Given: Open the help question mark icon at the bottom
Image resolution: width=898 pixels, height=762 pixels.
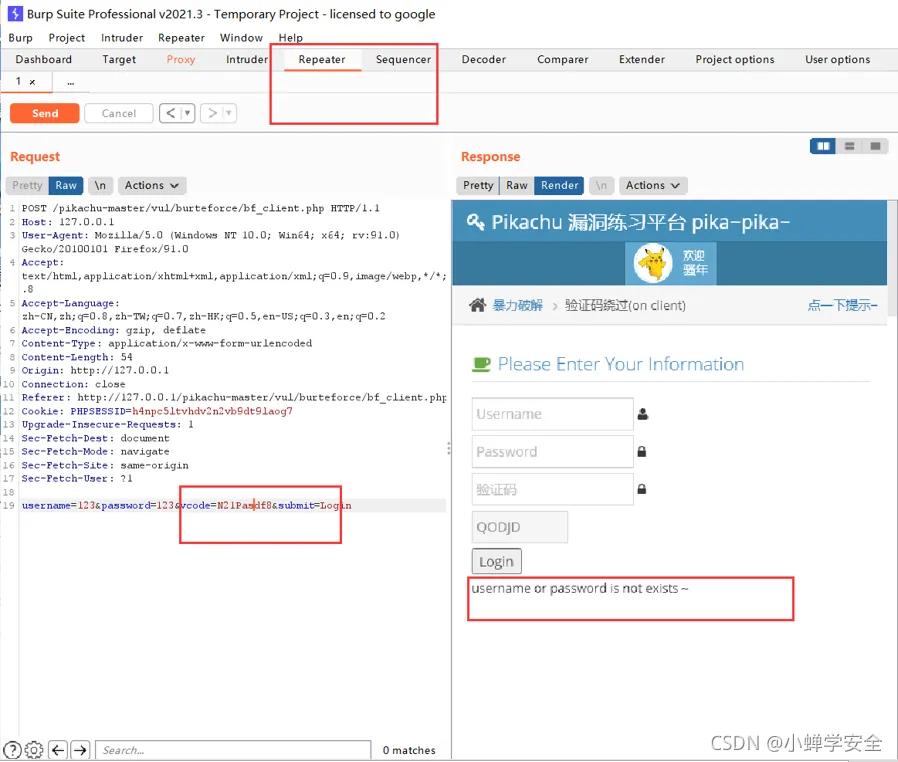Looking at the screenshot, I should tap(13, 749).
